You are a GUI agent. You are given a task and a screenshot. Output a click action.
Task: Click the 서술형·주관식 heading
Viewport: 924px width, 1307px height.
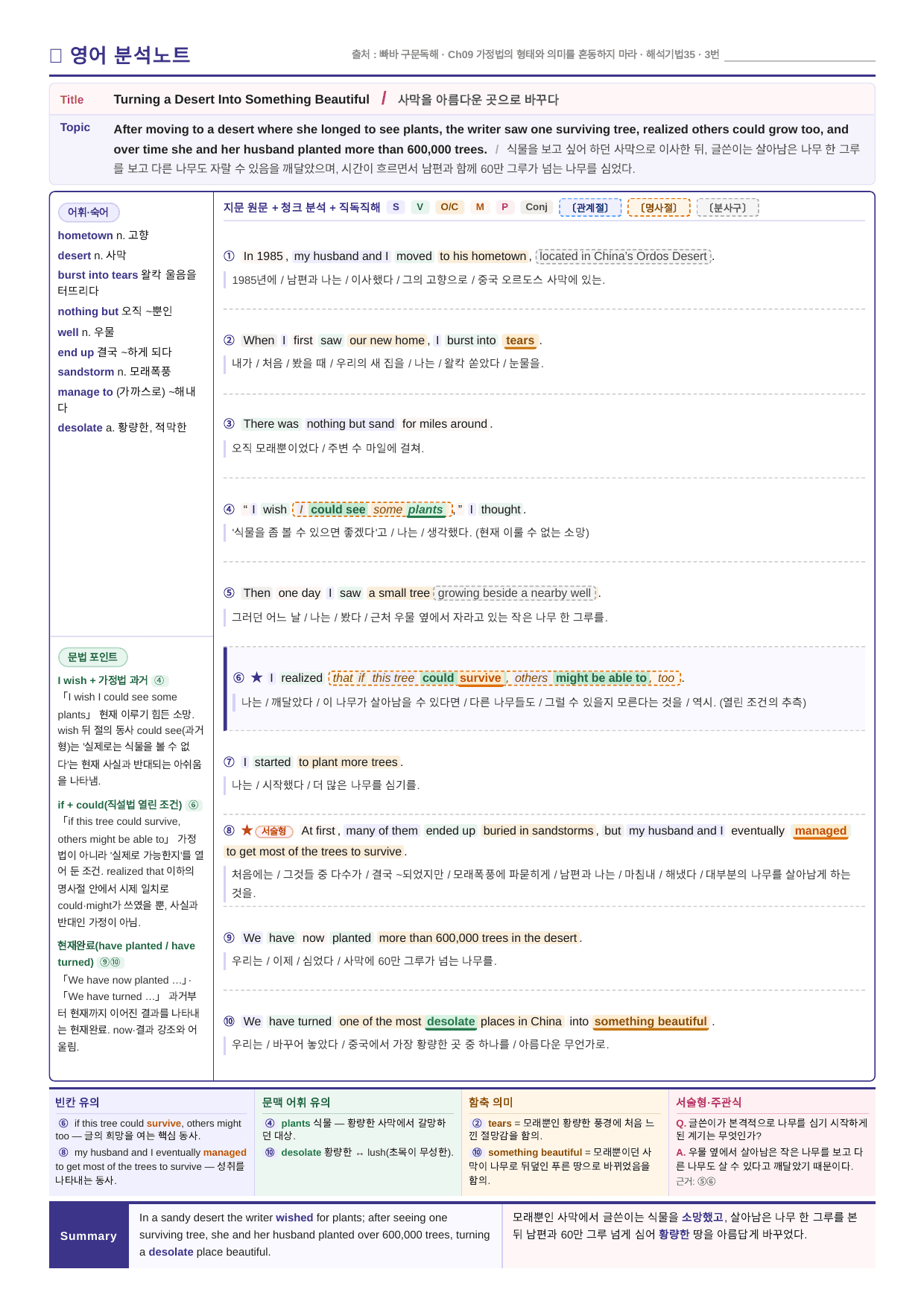click(x=709, y=1102)
